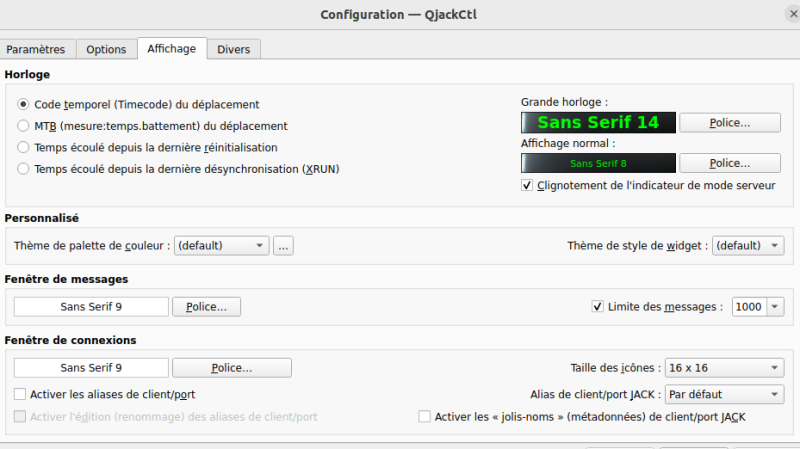Viewport: 800px width, 449px height.
Task: Click the ellipsis button beside palette theme
Action: click(x=283, y=245)
